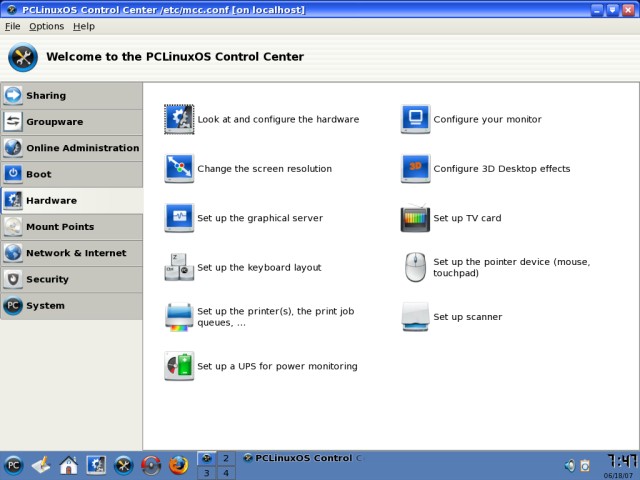Open the PC start menu in taskbar
This screenshot has width=640, height=480.
pyautogui.click(x=13, y=465)
